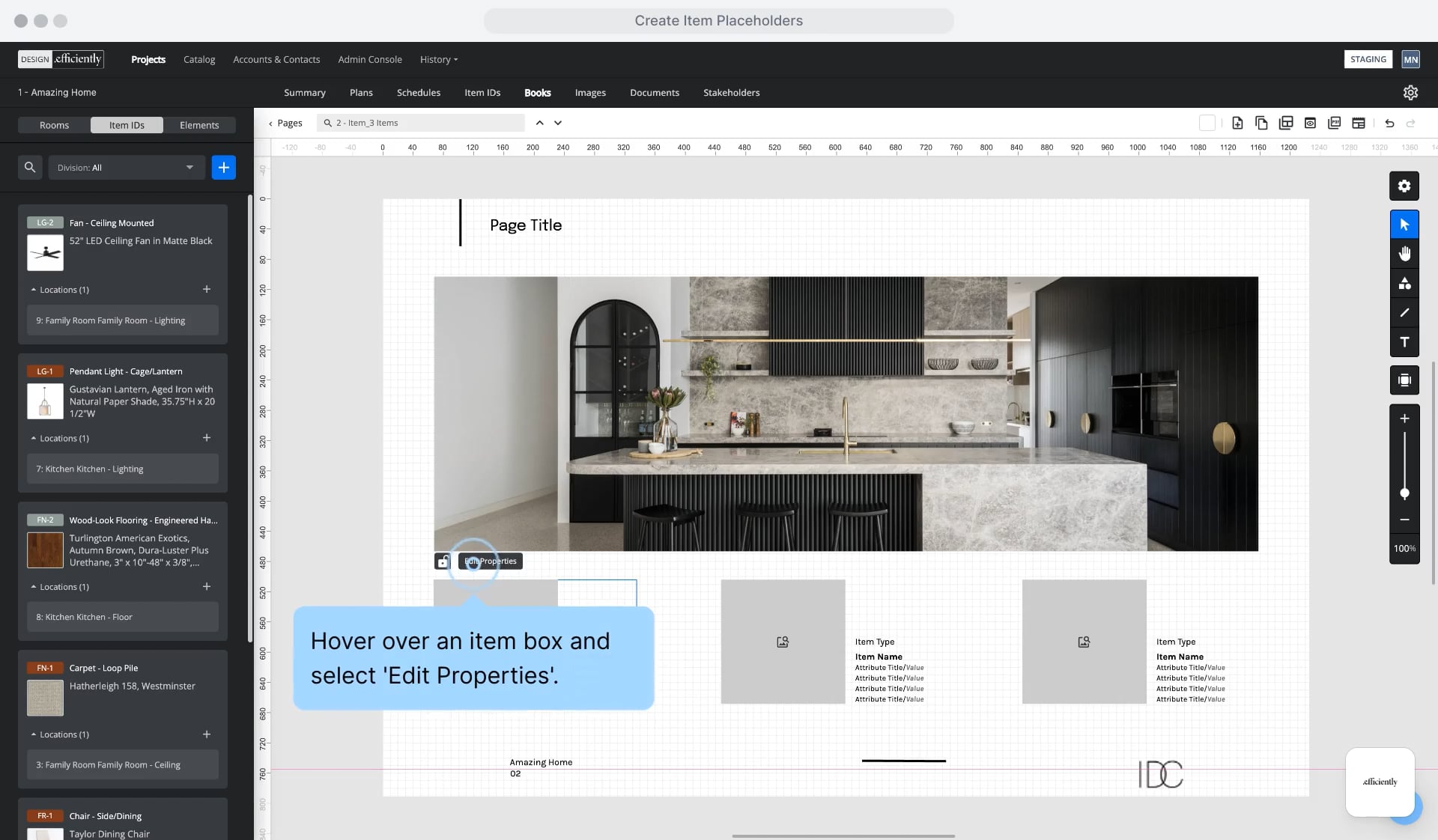
Task: Click the zoom out minus button
Action: tap(1404, 520)
